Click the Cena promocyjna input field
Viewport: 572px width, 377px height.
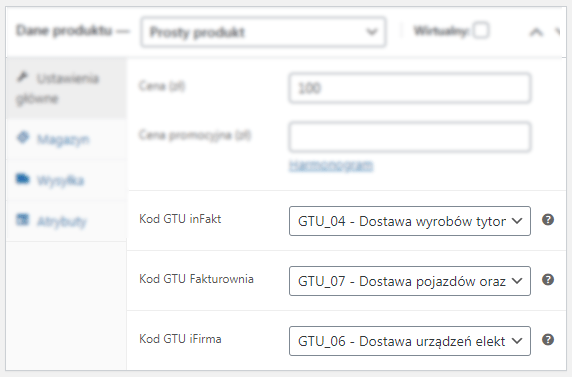[410, 137]
